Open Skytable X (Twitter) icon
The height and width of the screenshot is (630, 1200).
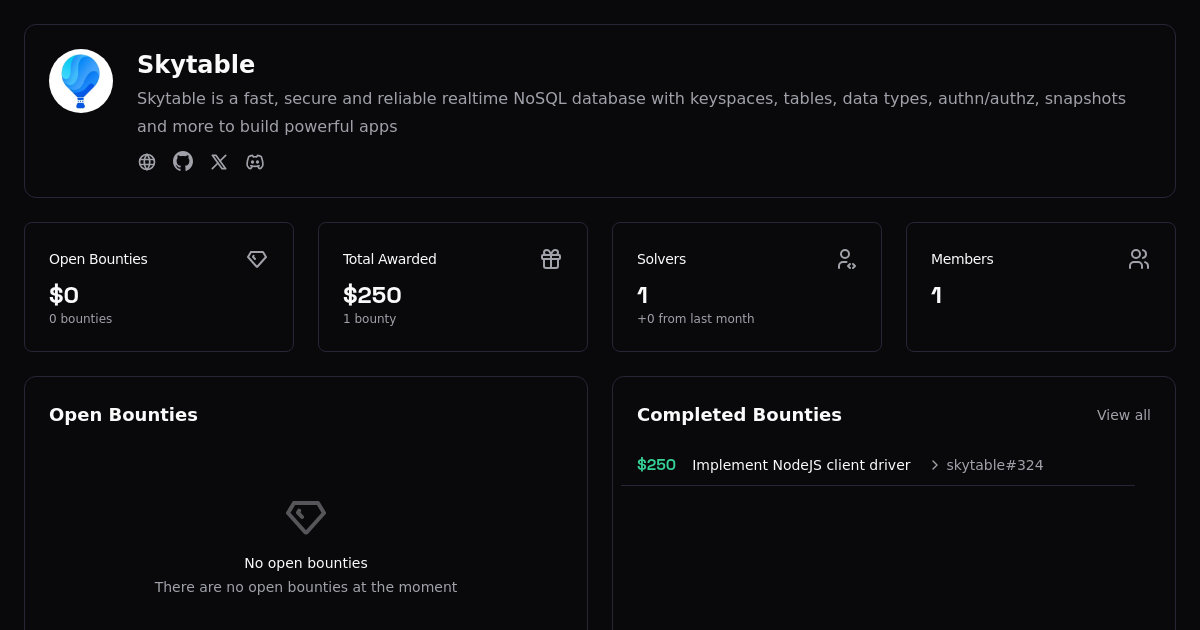[219, 162]
